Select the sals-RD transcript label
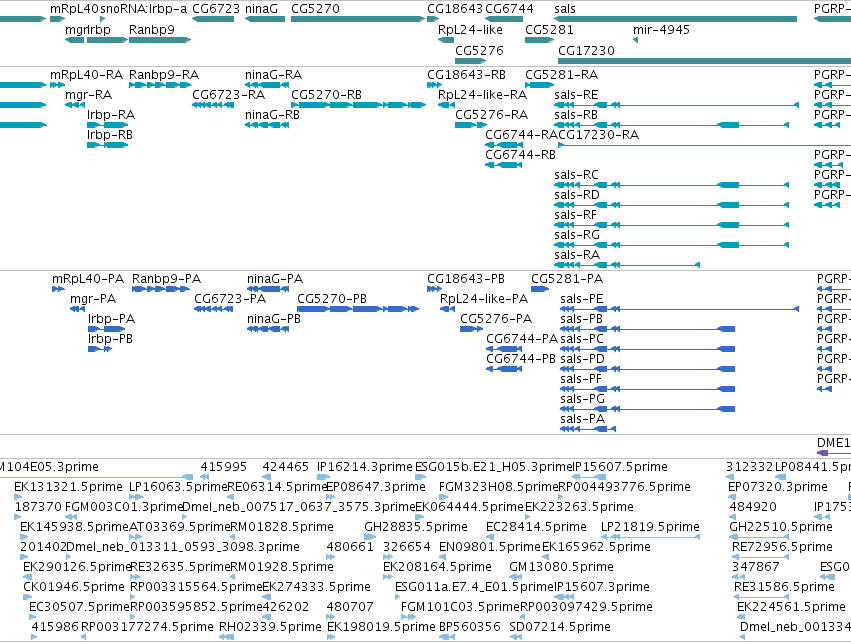The height and width of the screenshot is (642, 851). [x=577, y=195]
